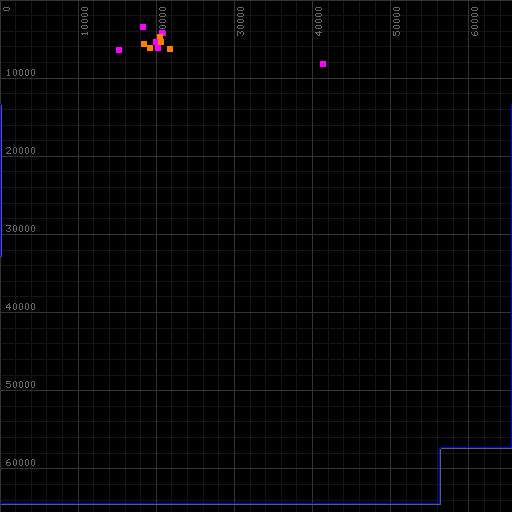Click the 30000 label on the left axis
Image resolution: width=512 pixels, height=512 pixels.
[20, 229]
